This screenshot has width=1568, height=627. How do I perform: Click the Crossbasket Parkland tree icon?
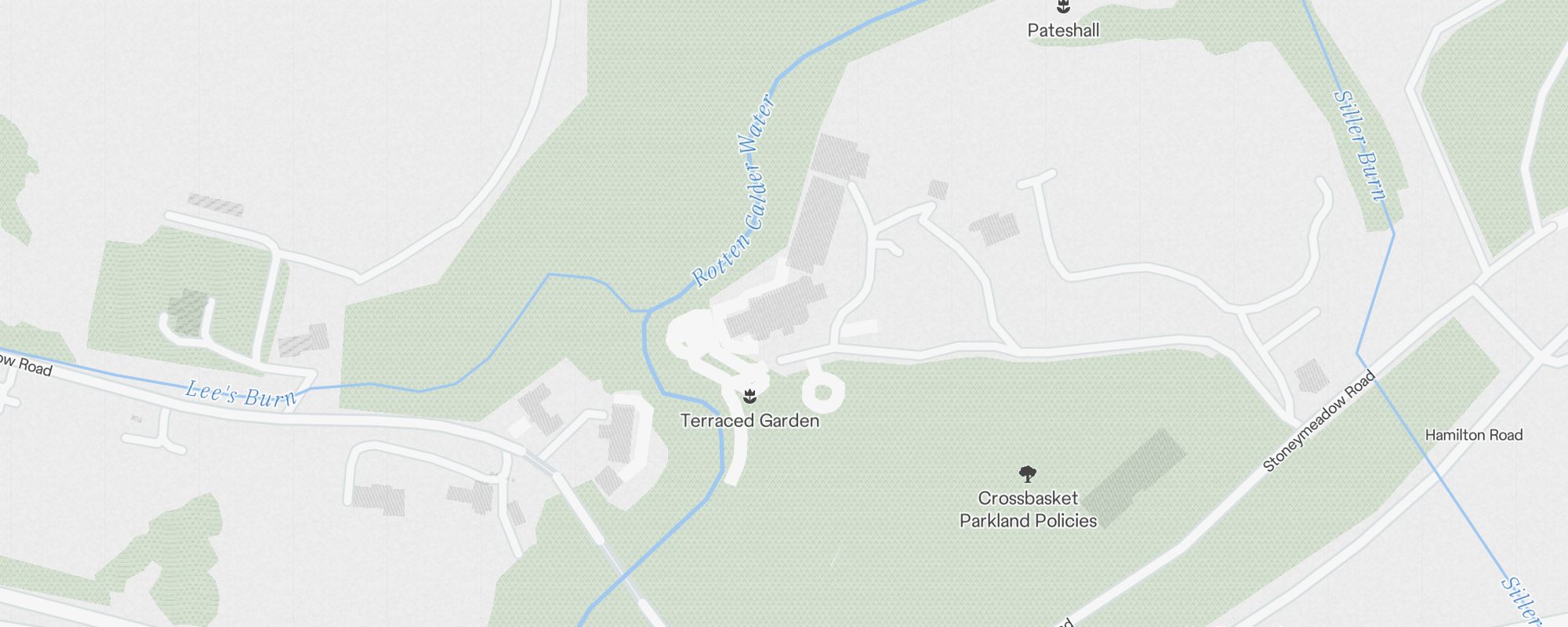(x=1028, y=473)
